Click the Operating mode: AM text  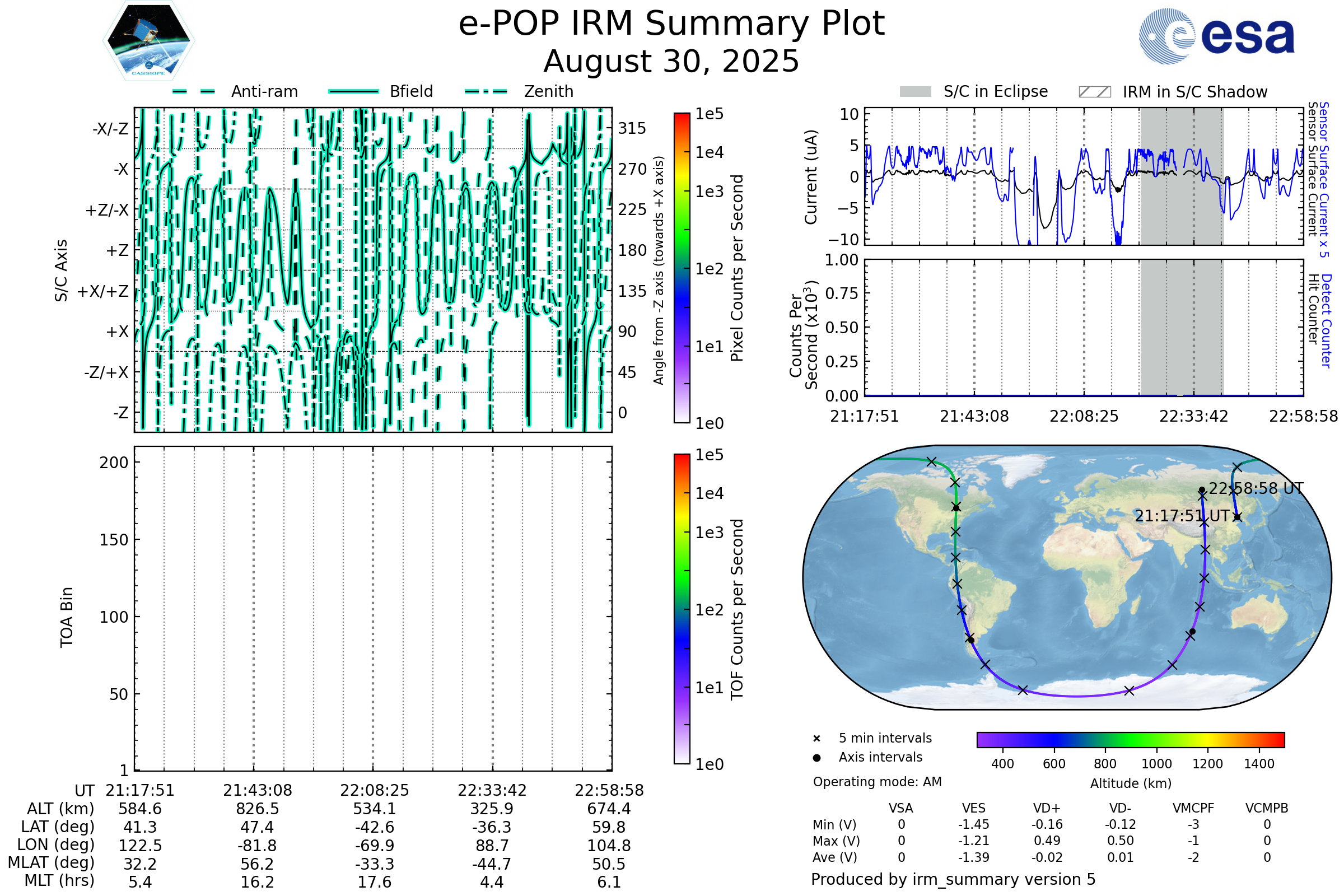click(877, 782)
